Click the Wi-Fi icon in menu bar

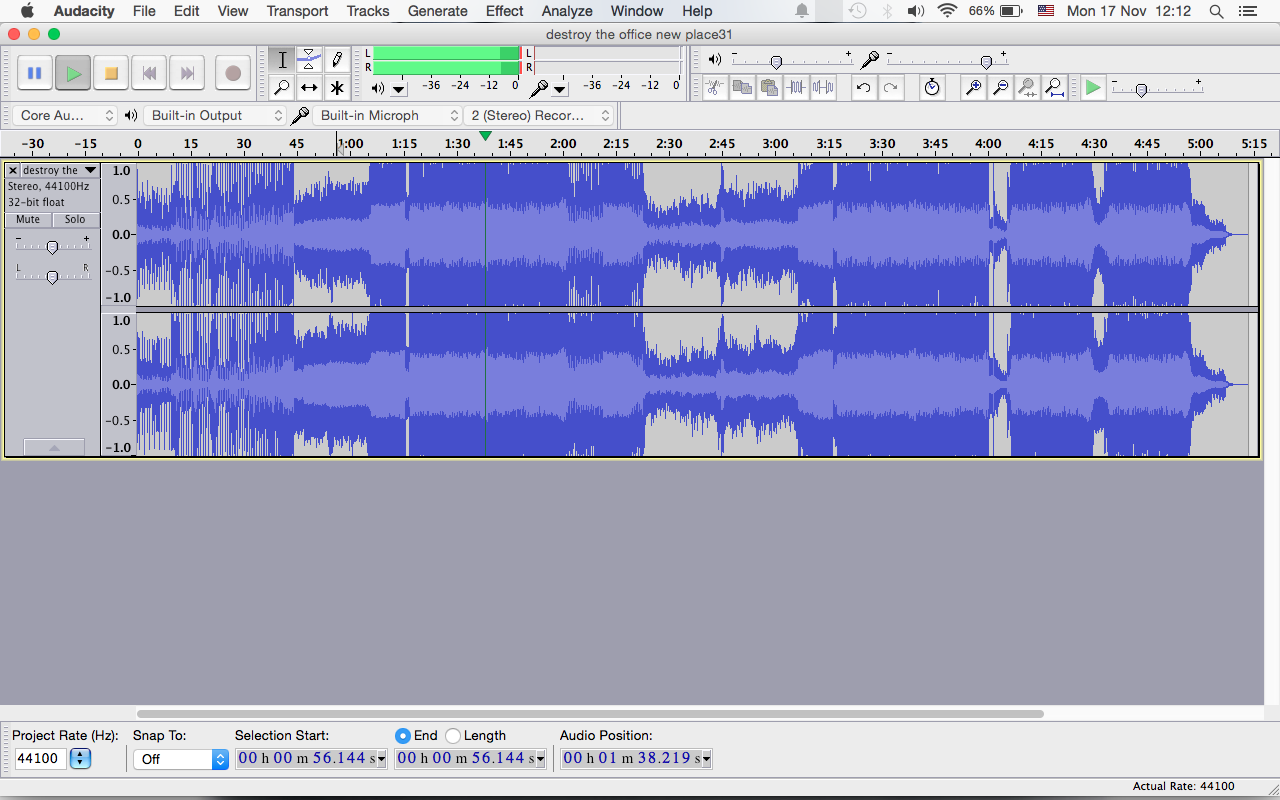[947, 11]
